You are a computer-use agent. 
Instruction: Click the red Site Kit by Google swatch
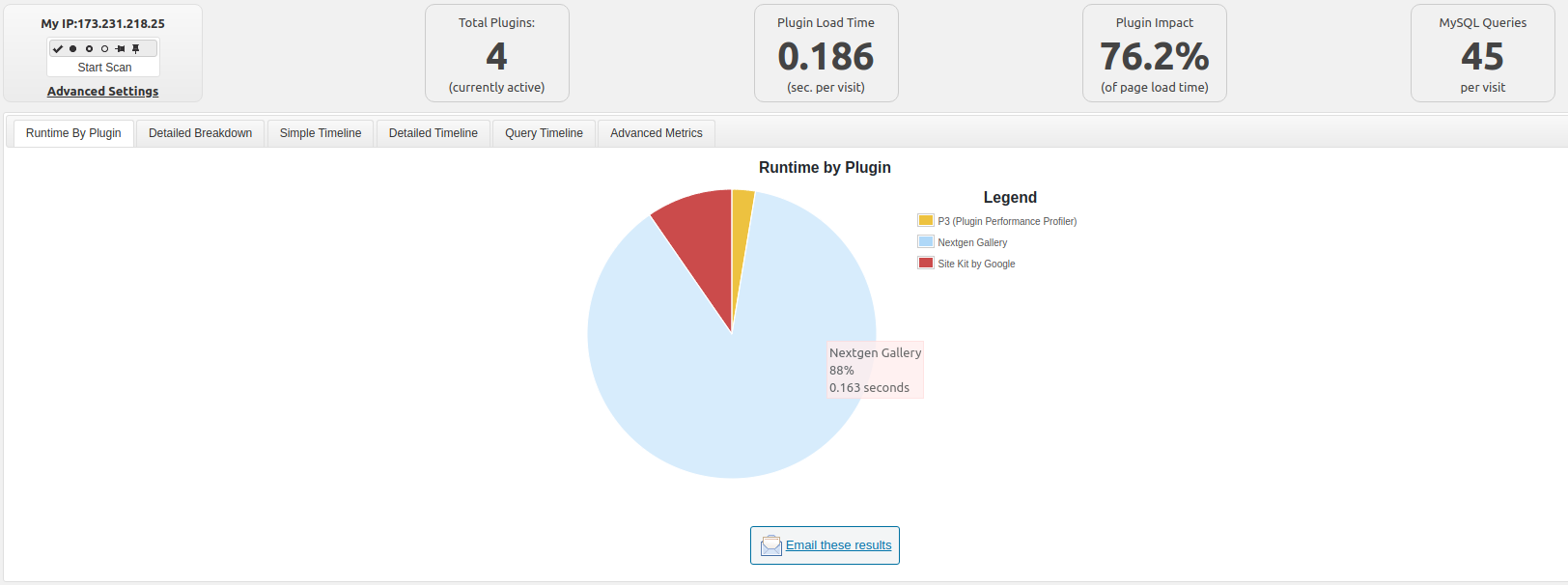926,263
